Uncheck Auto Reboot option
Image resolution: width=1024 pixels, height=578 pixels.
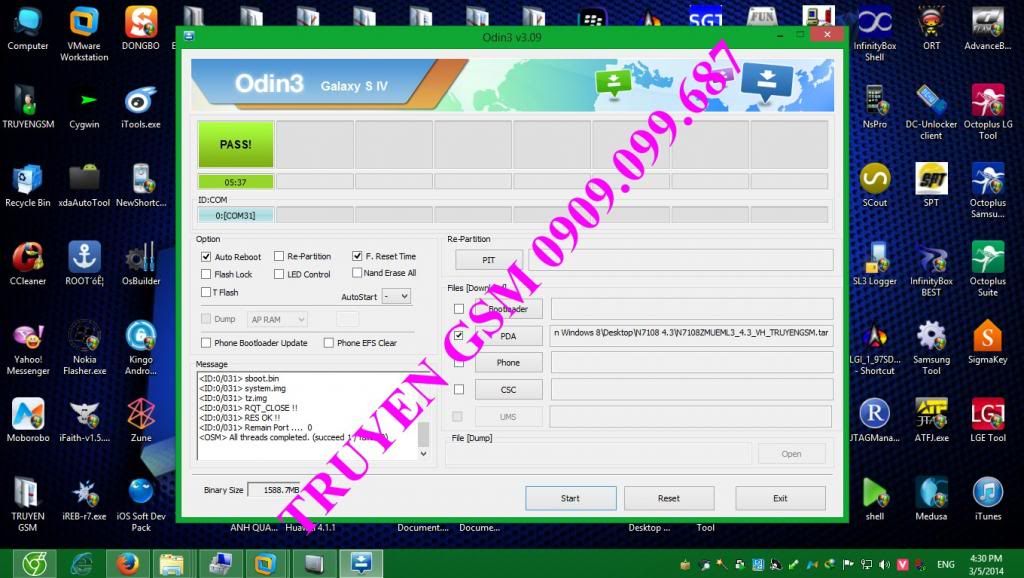[x=206, y=257]
